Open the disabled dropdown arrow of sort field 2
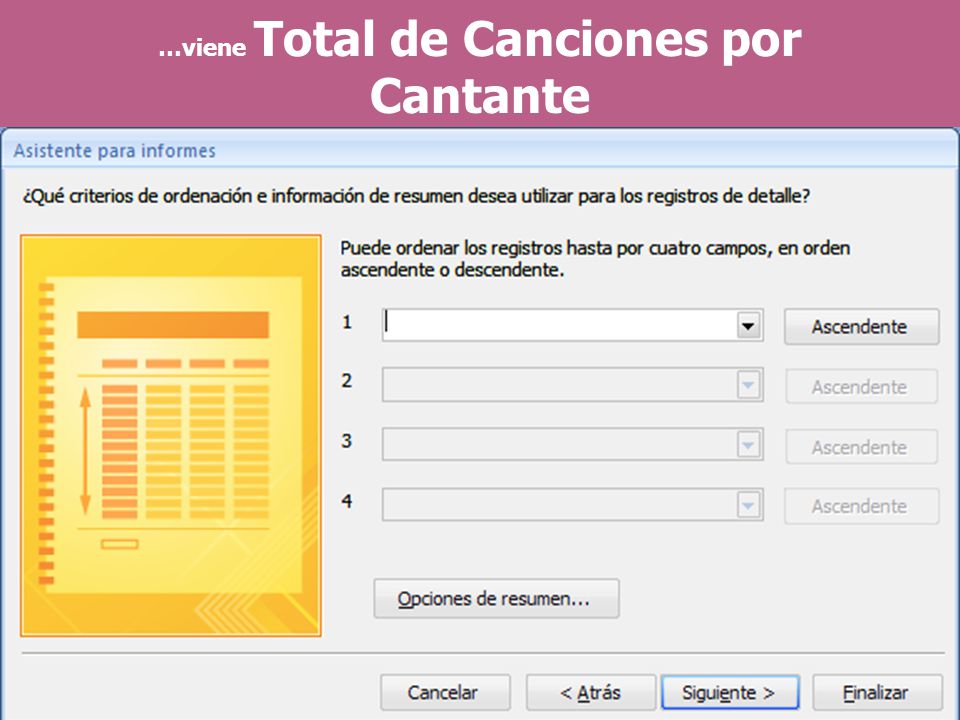 748,386
